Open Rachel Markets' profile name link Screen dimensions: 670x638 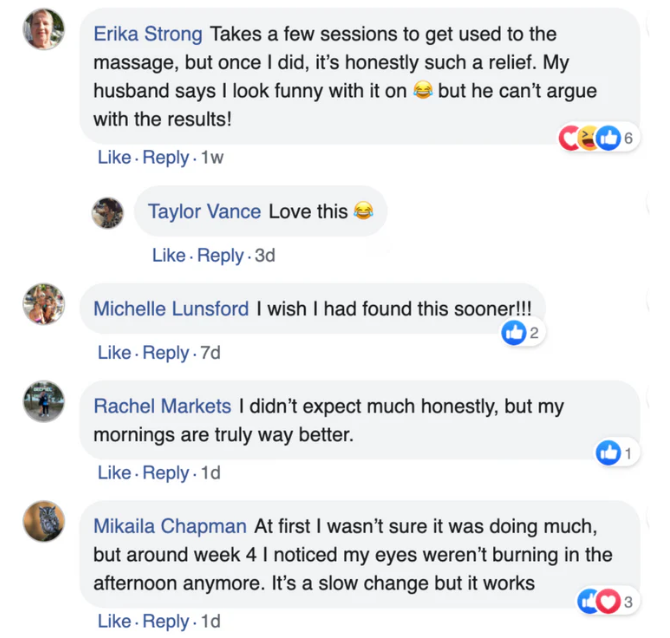pyautogui.click(x=162, y=406)
